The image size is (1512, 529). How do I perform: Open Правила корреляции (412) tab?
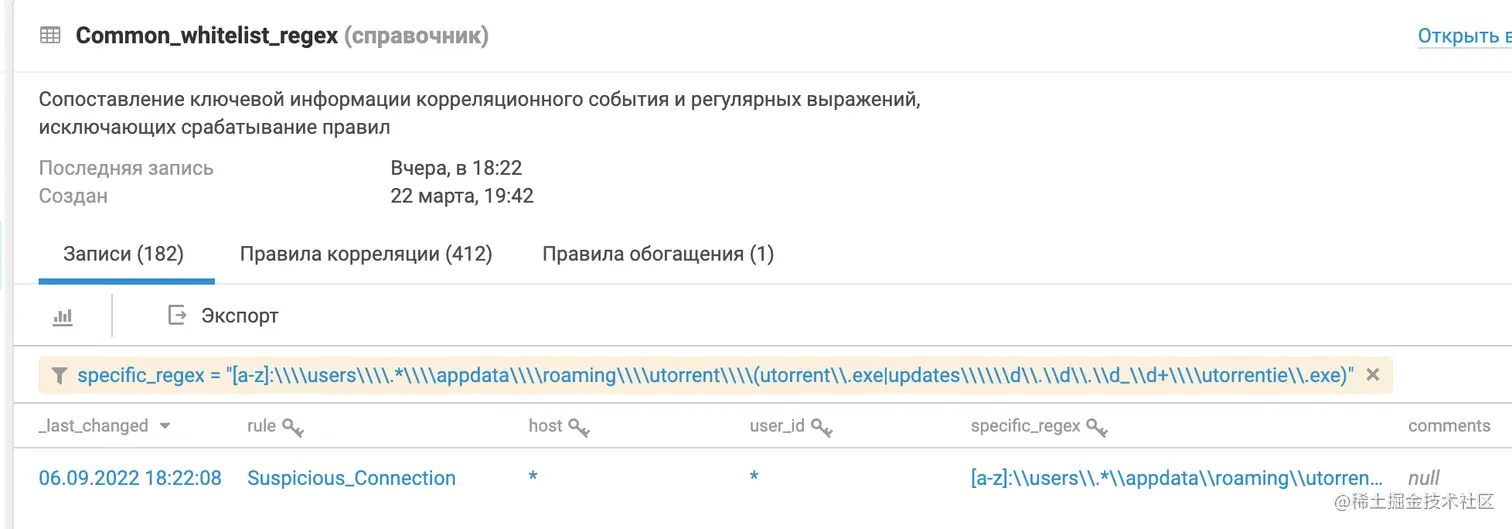pos(366,254)
